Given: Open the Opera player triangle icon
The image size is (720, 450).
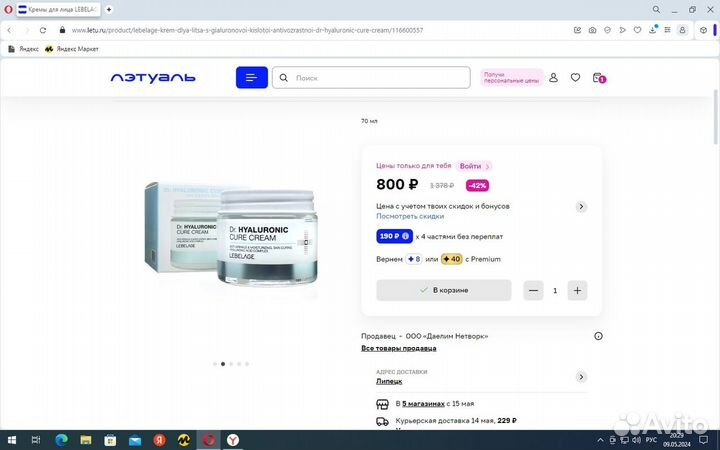Looking at the screenshot, I should (x=622, y=30).
